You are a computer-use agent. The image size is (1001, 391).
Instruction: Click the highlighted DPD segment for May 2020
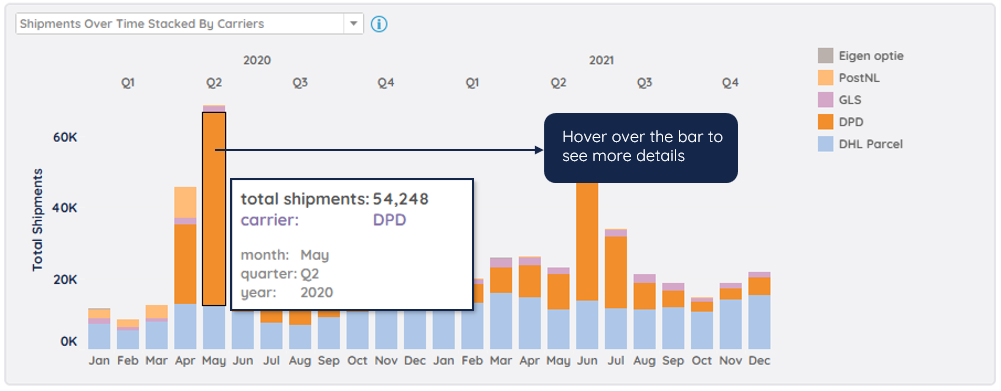coord(214,208)
